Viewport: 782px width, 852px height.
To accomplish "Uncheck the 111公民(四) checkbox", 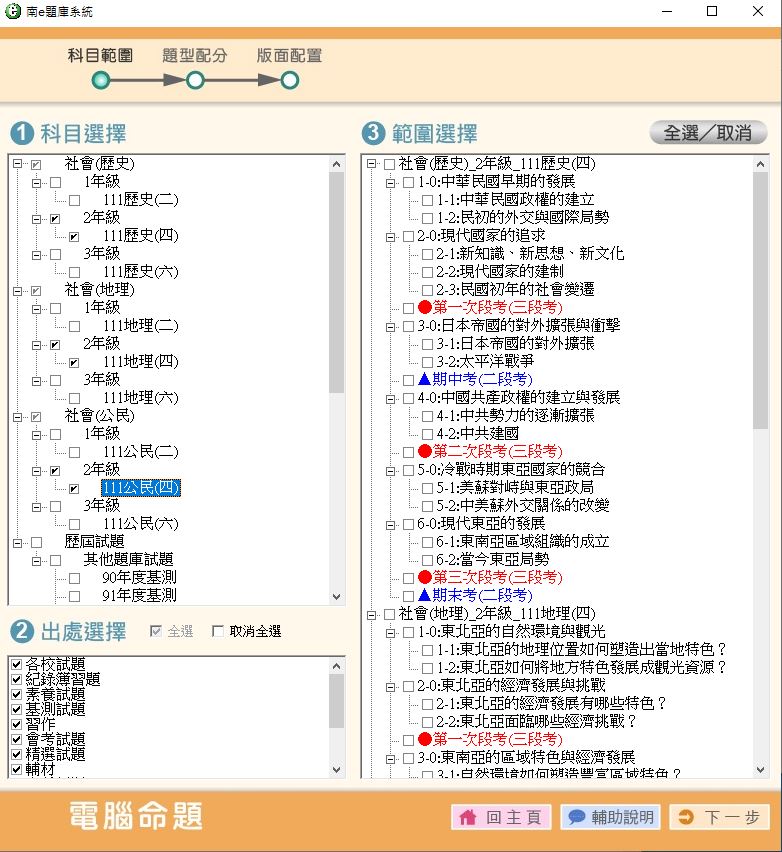I will coord(74,488).
